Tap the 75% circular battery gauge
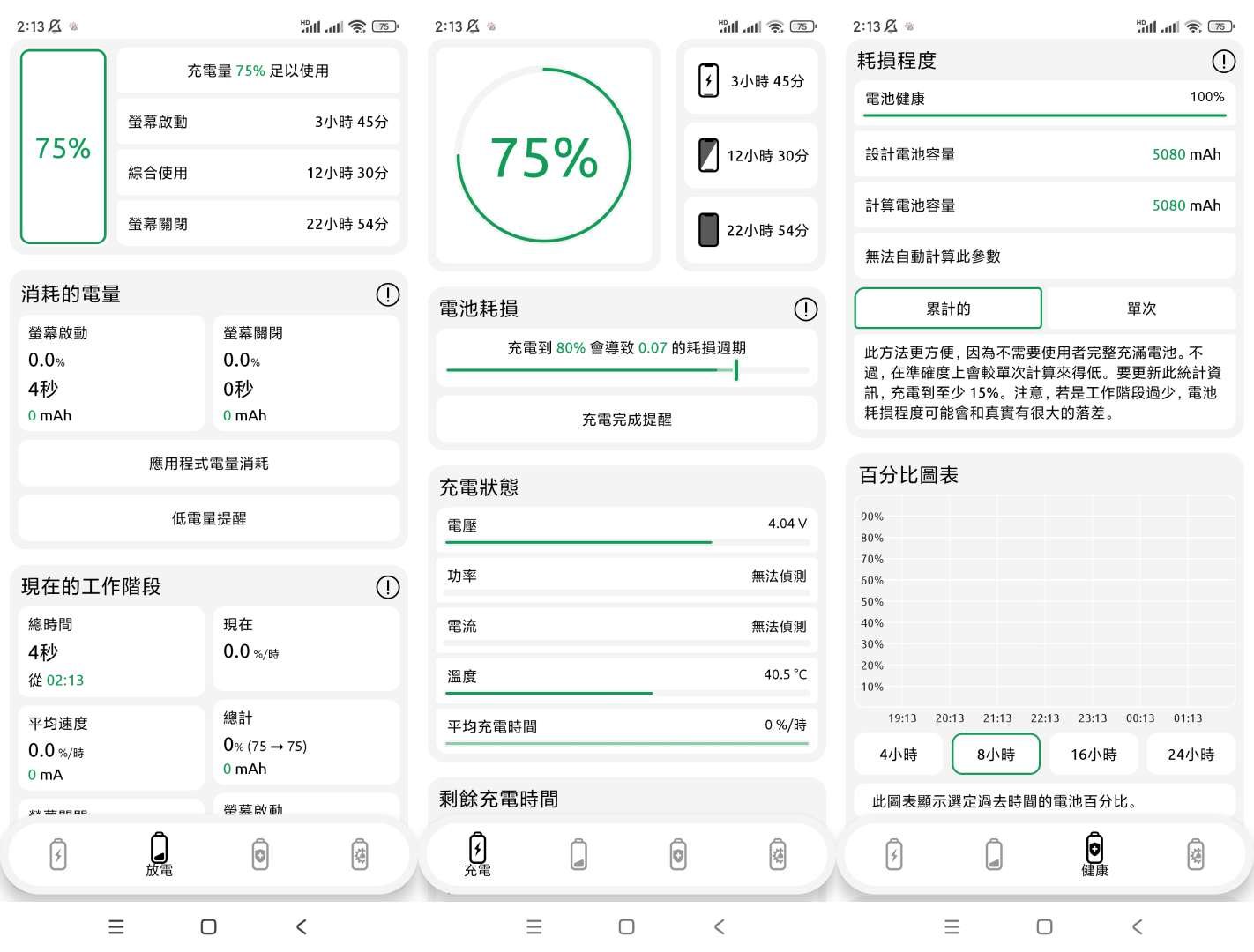Image resolution: width=1254 pixels, height=952 pixels. pyautogui.click(x=544, y=156)
